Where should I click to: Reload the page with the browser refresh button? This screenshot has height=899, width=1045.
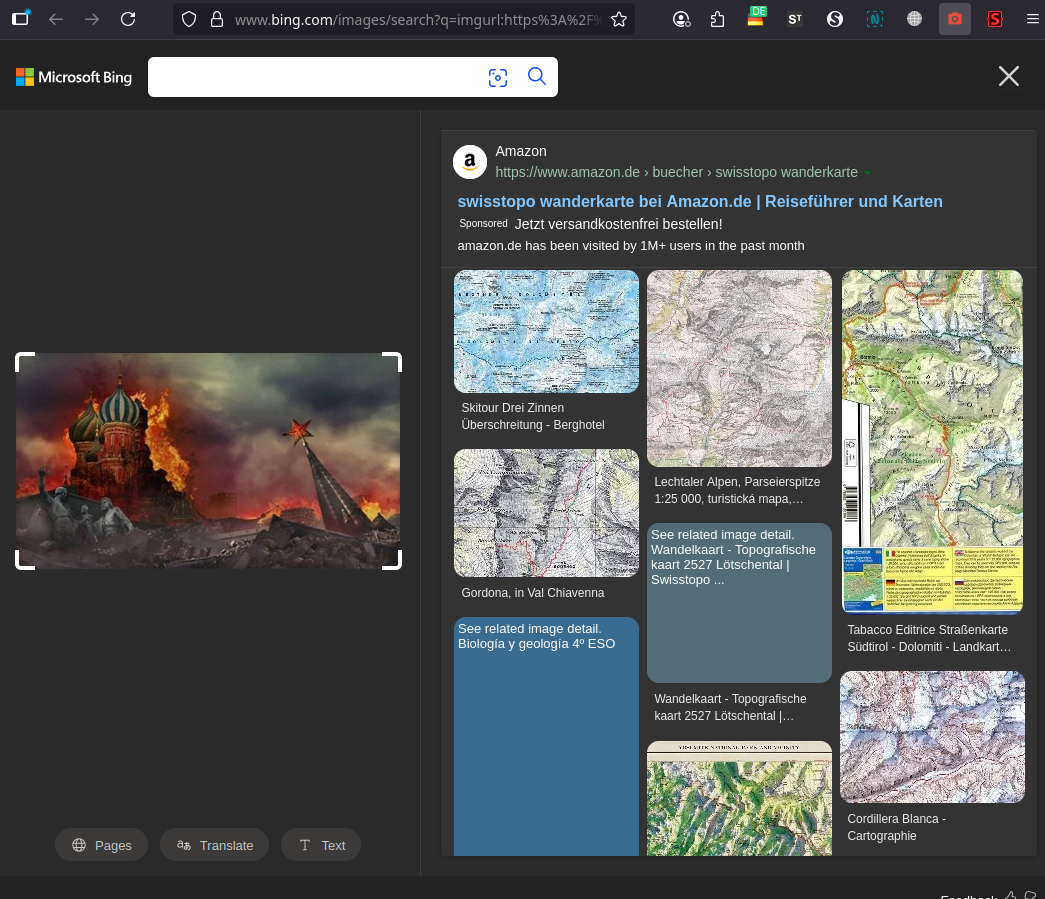pos(128,19)
